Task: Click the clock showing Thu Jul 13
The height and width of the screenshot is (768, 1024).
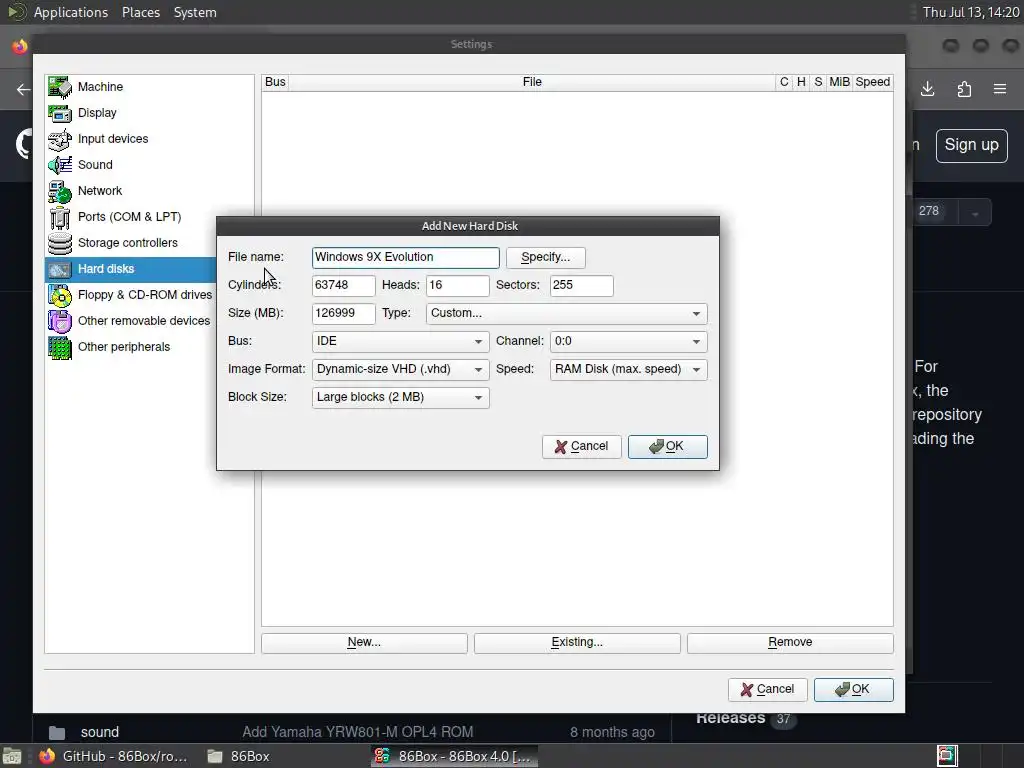Action: click(x=970, y=12)
